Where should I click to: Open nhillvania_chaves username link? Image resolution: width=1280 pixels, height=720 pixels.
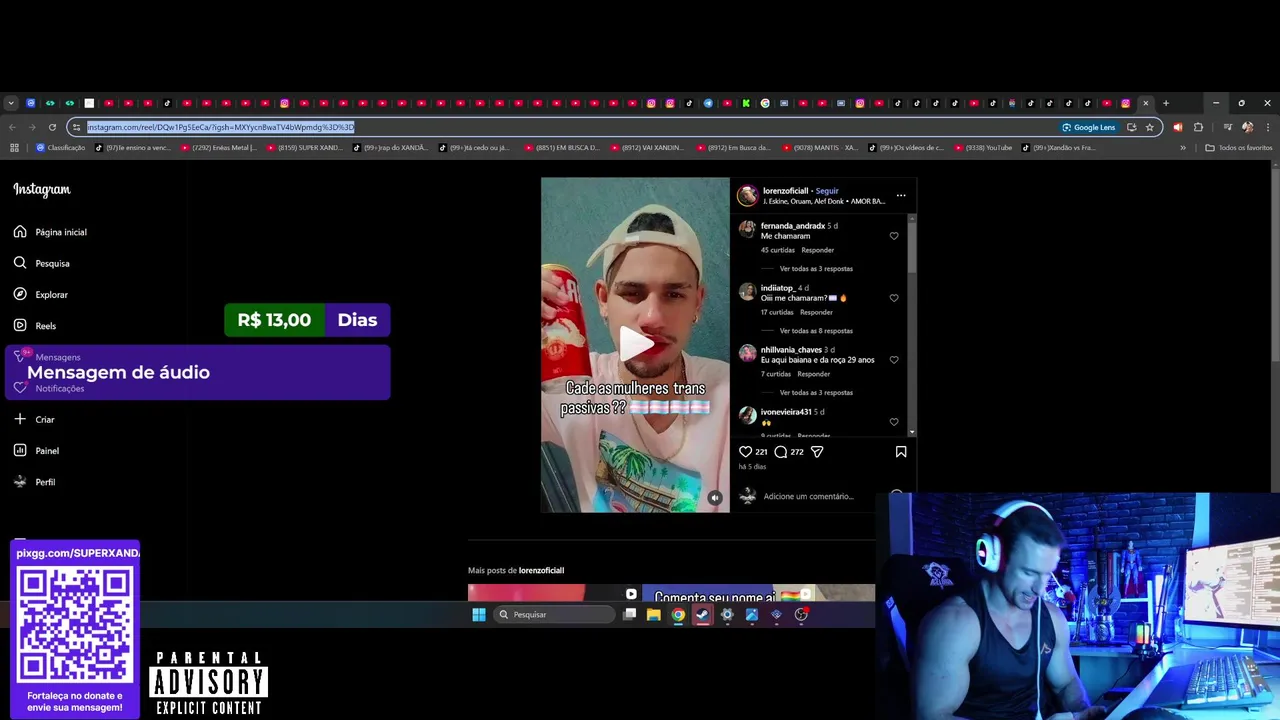click(x=791, y=350)
